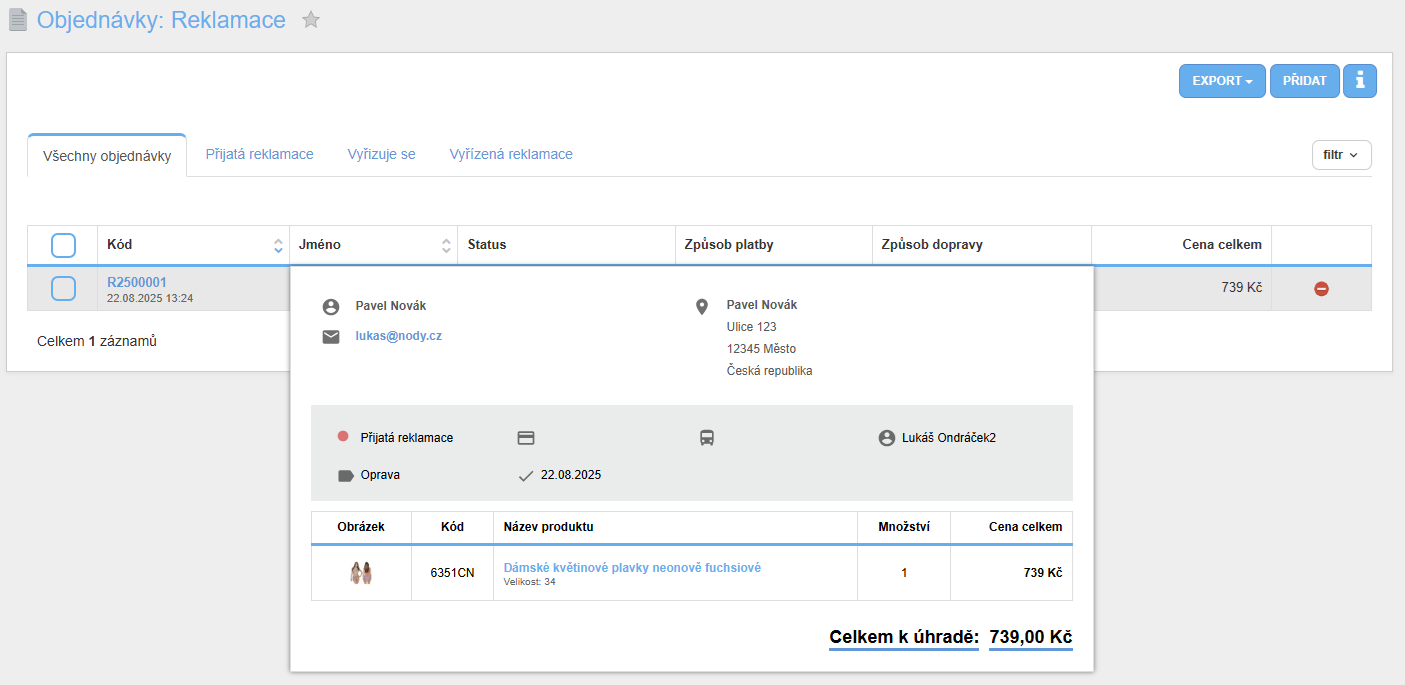Switch to the Přijatá reklamace tab
Screen dimensions: 1405x685
pyautogui.click(x=260, y=154)
